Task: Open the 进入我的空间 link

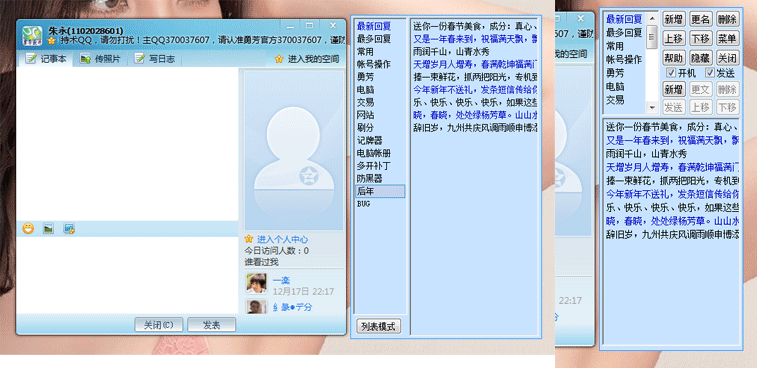Action: click(x=313, y=59)
